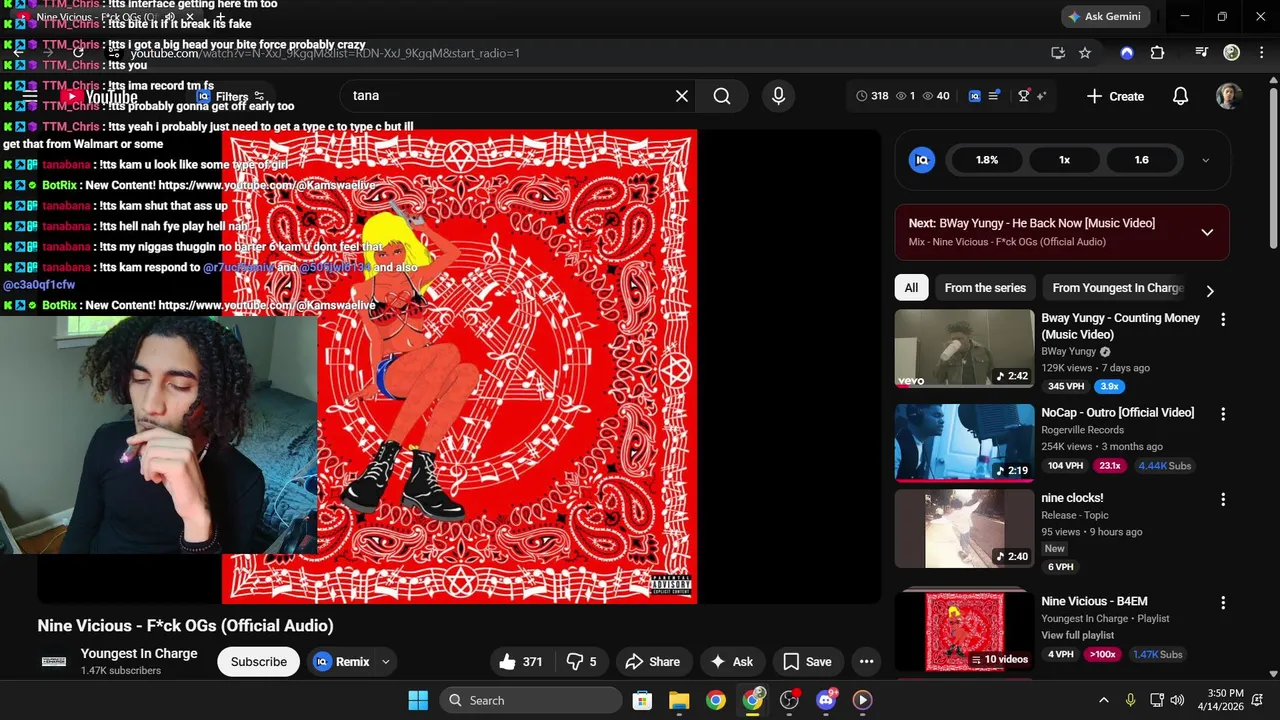Open options for NoCap Outro video
Viewport: 1280px width, 720px height.
[x=1222, y=414]
